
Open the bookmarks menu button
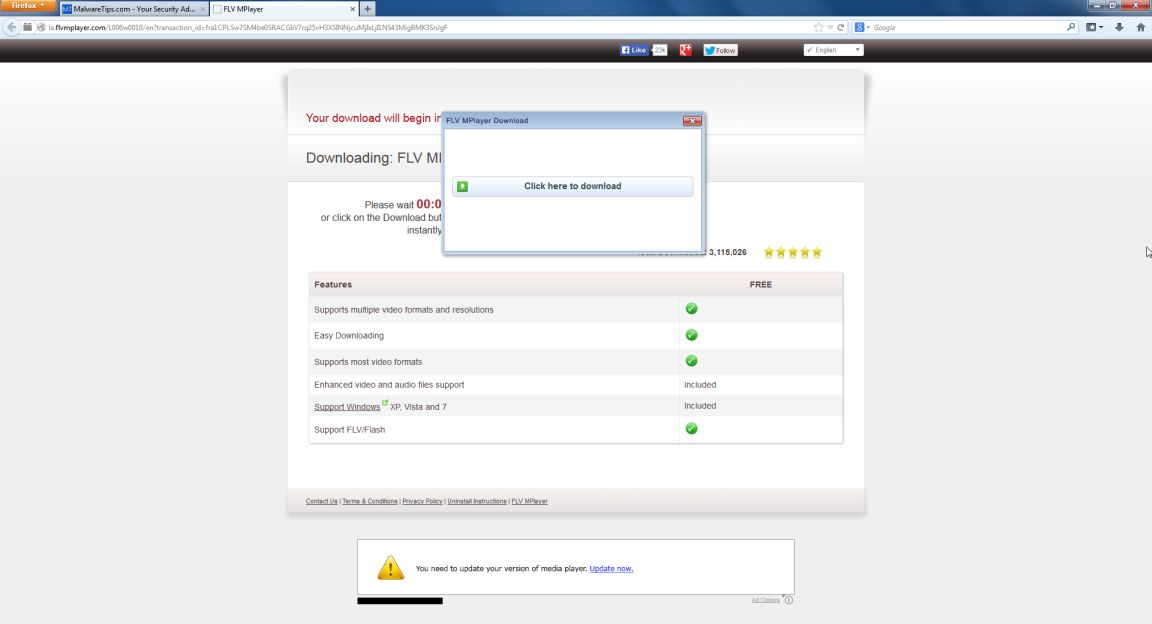(1094, 27)
